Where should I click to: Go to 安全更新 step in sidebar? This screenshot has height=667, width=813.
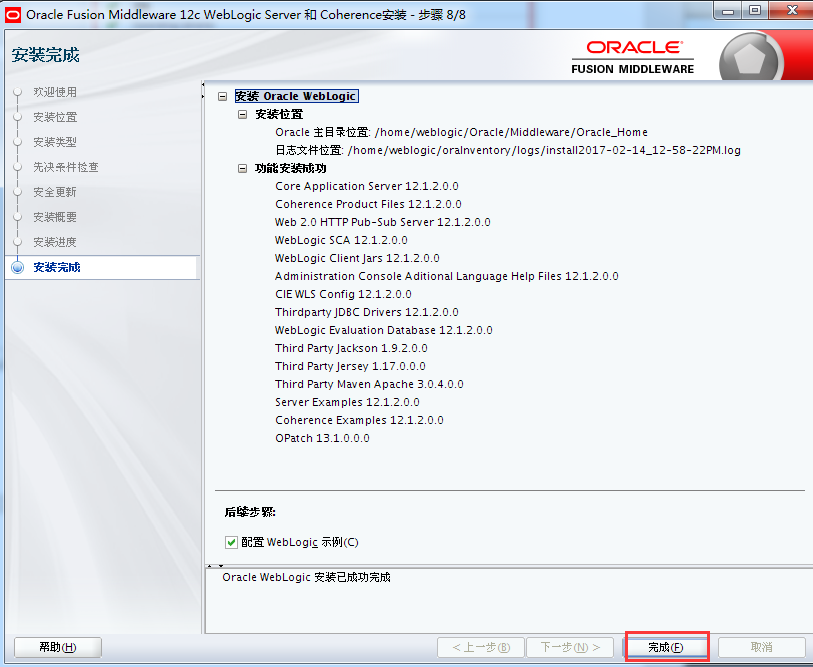pos(55,192)
